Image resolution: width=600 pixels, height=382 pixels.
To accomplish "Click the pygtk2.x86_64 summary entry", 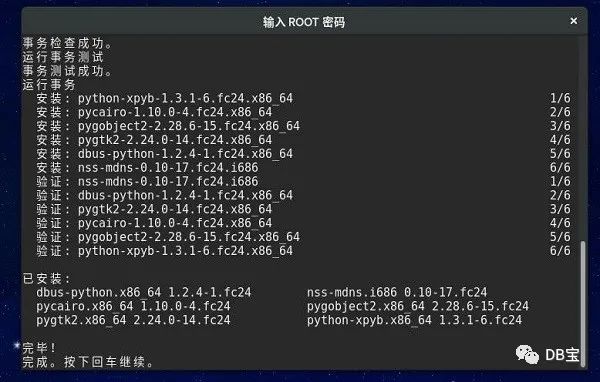I will (x=134, y=320).
